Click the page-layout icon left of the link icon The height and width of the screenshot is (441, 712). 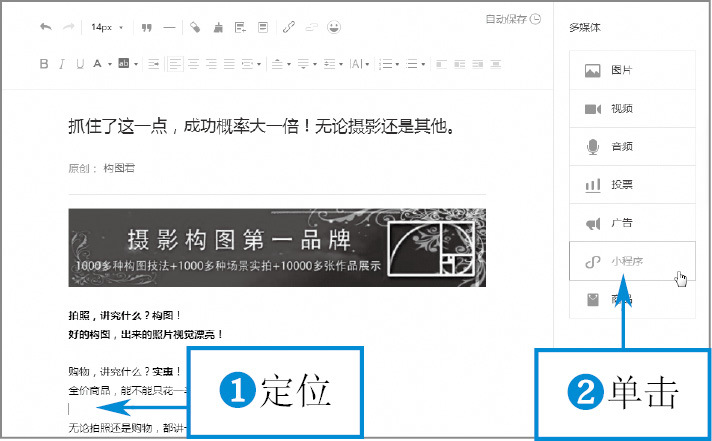[x=262, y=28]
